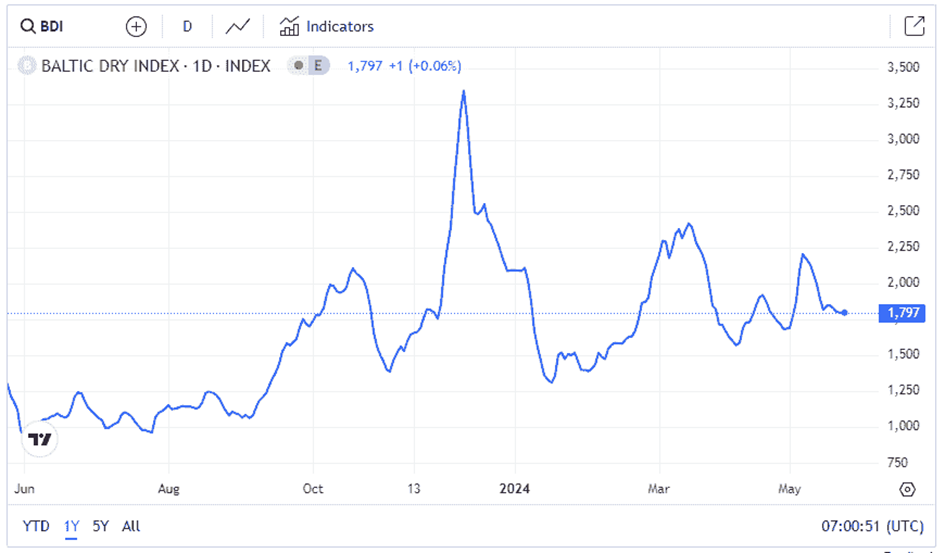
Task: Click the current-value dot at line end
Action: click(x=845, y=313)
